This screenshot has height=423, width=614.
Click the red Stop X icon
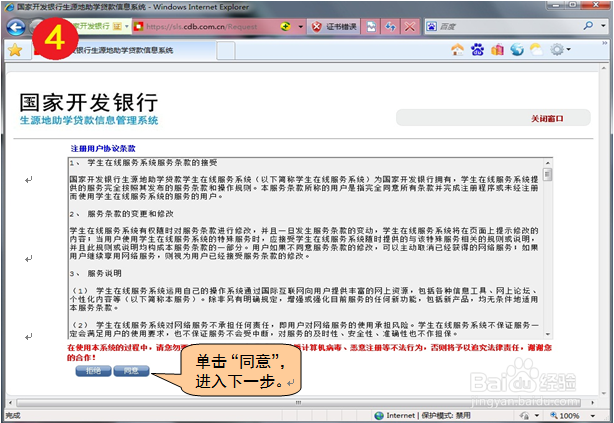pos(410,27)
